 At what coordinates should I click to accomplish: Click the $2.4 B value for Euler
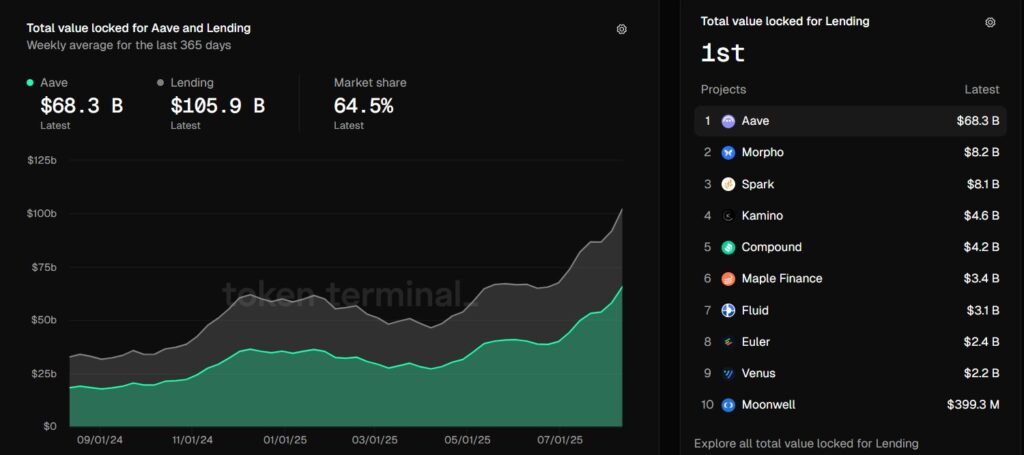983,341
